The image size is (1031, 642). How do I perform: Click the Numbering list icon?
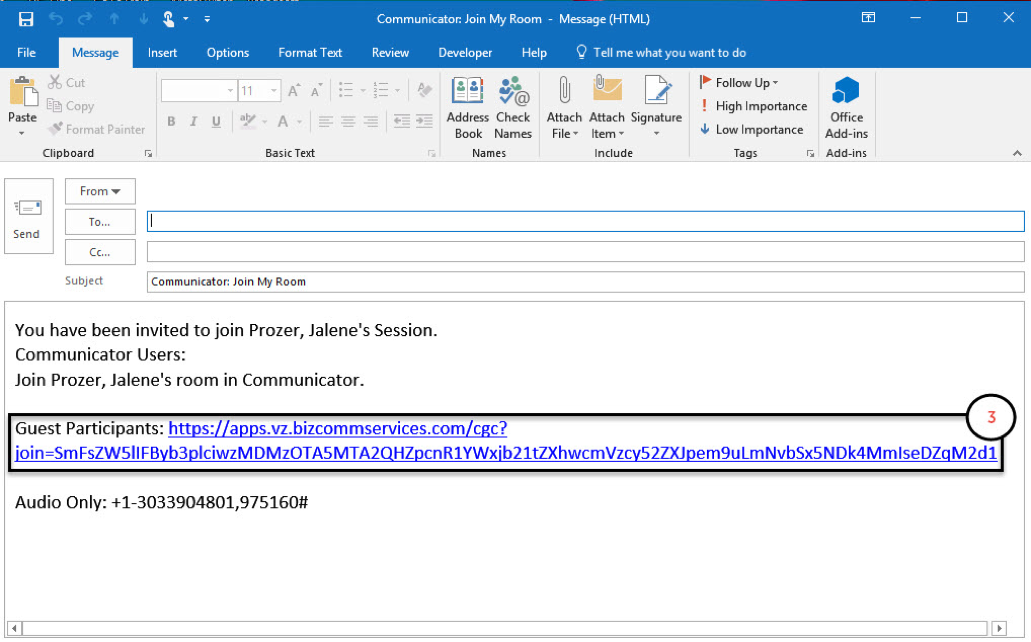[381, 90]
